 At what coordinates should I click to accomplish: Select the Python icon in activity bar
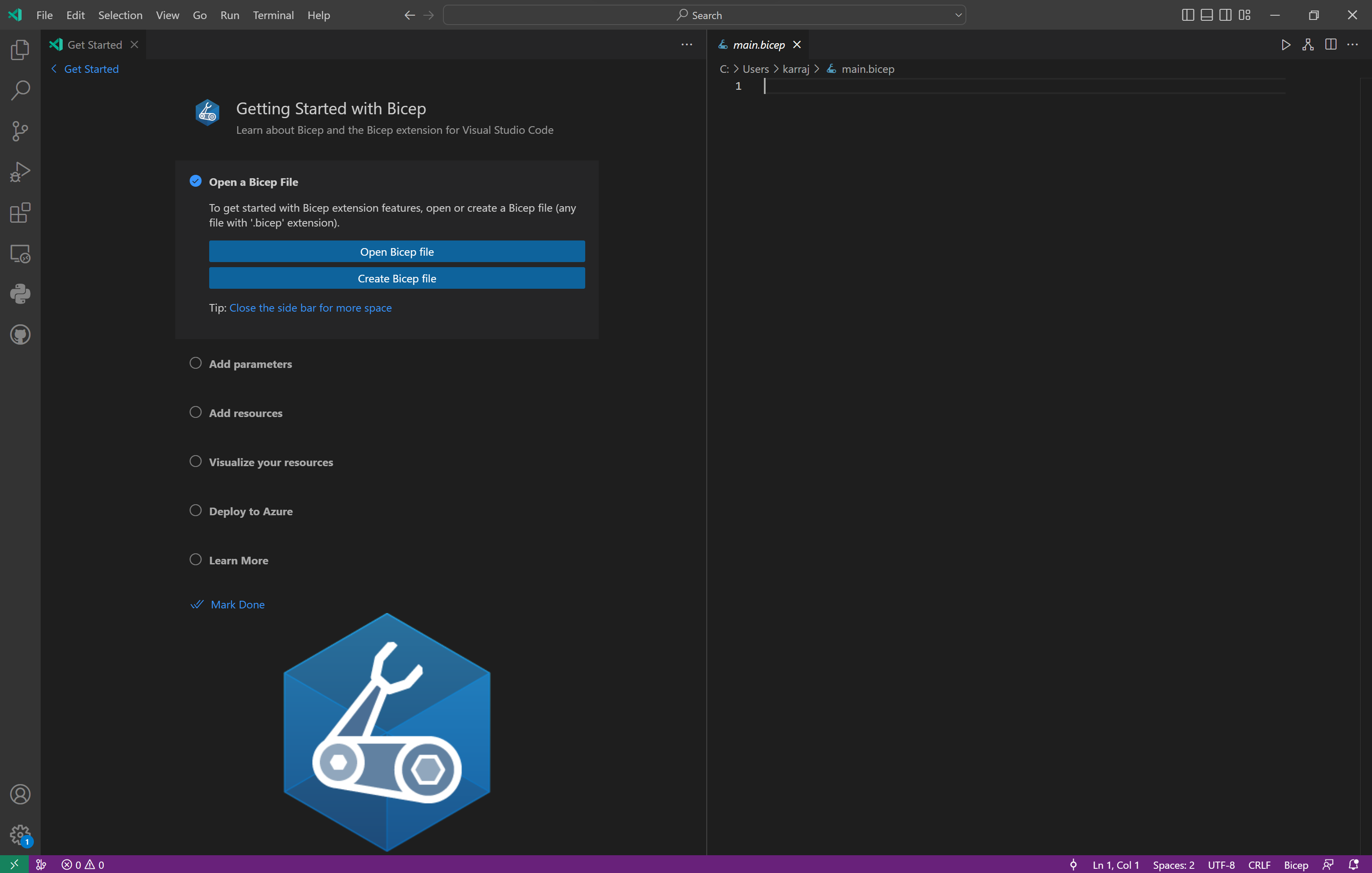coord(20,293)
